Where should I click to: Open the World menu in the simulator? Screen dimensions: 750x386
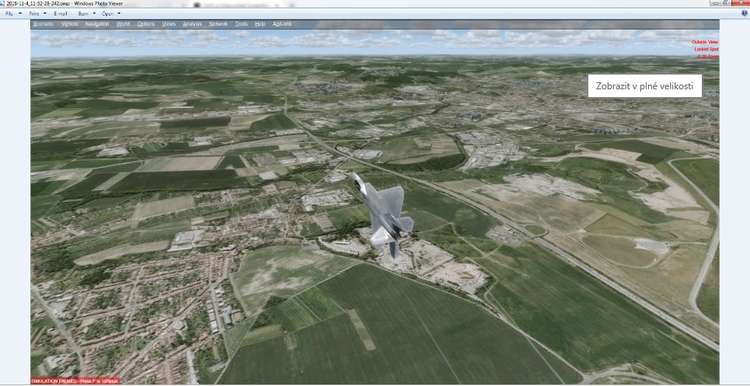123,24
